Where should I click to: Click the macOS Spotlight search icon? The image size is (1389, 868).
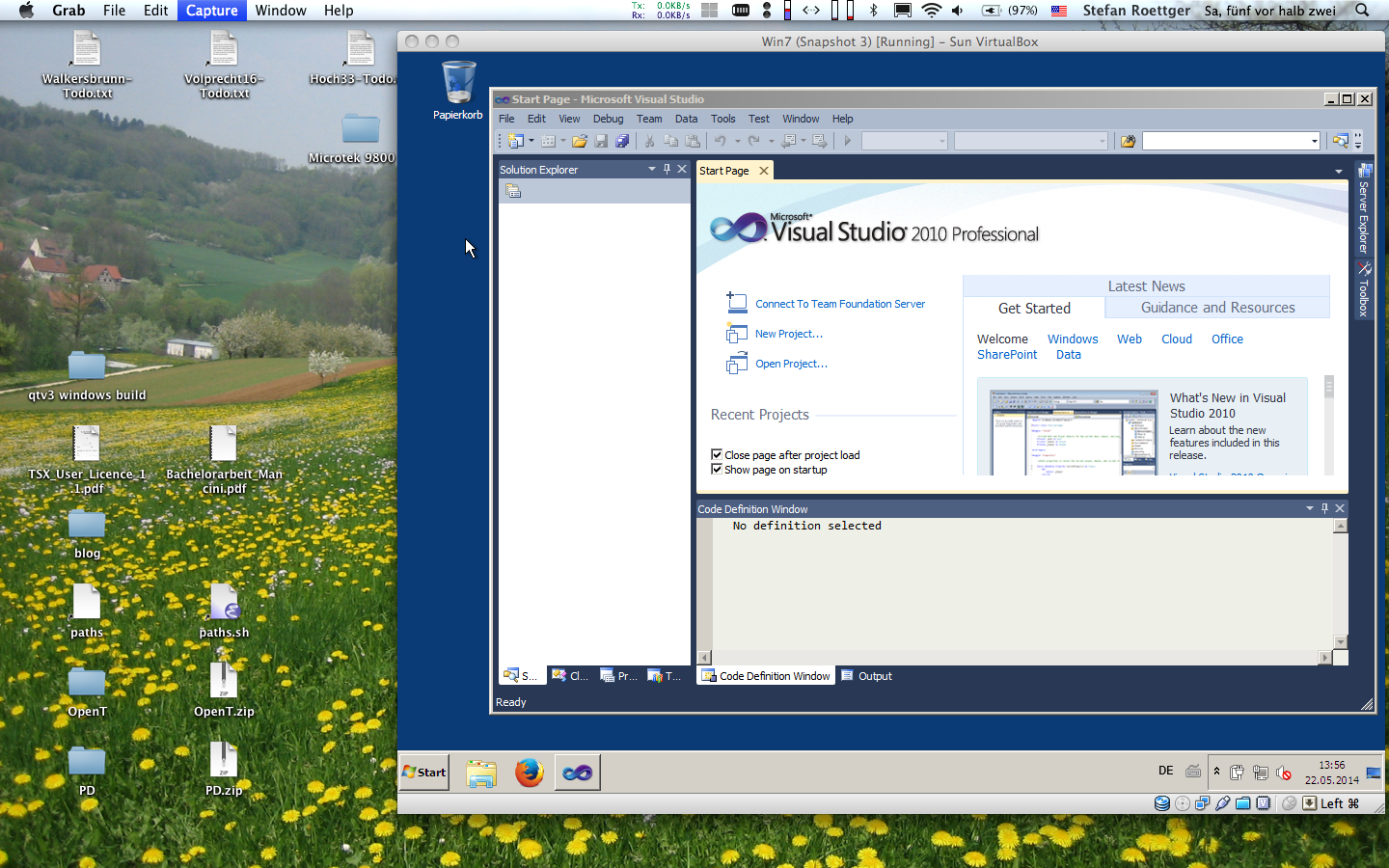[x=1362, y=11]
